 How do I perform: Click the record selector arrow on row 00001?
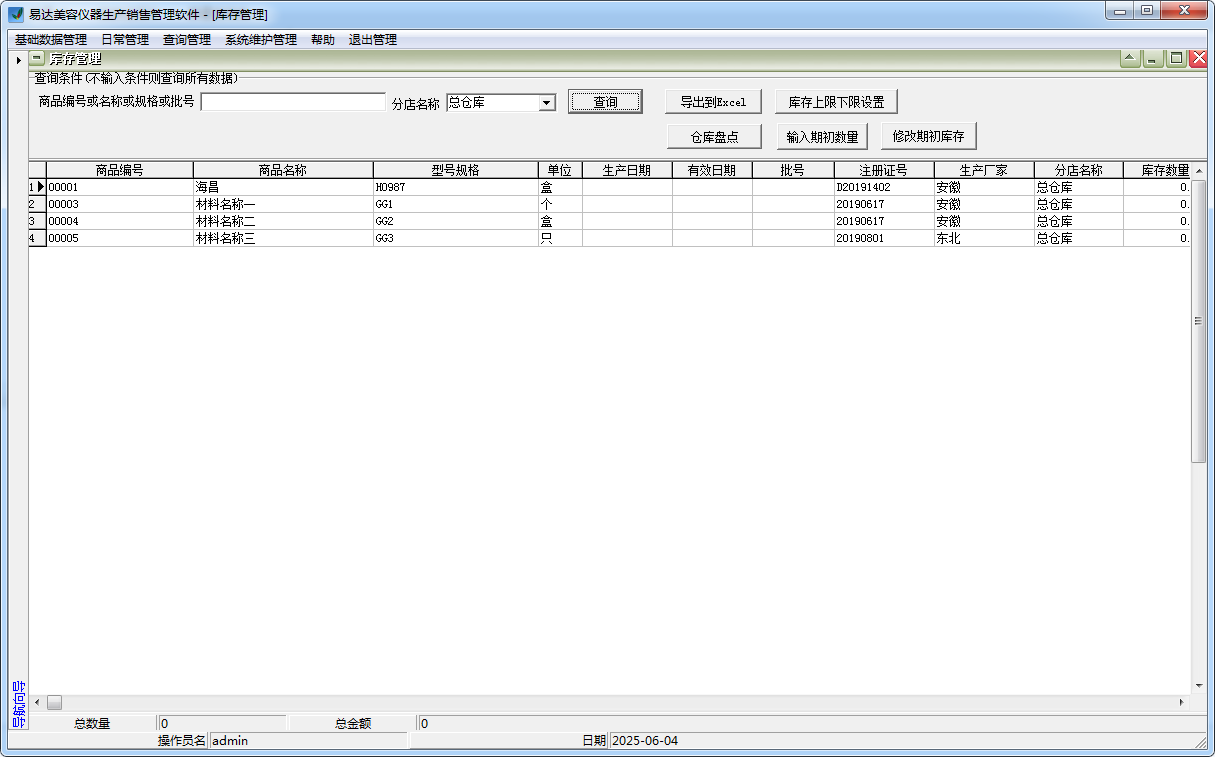click(38, 187)
